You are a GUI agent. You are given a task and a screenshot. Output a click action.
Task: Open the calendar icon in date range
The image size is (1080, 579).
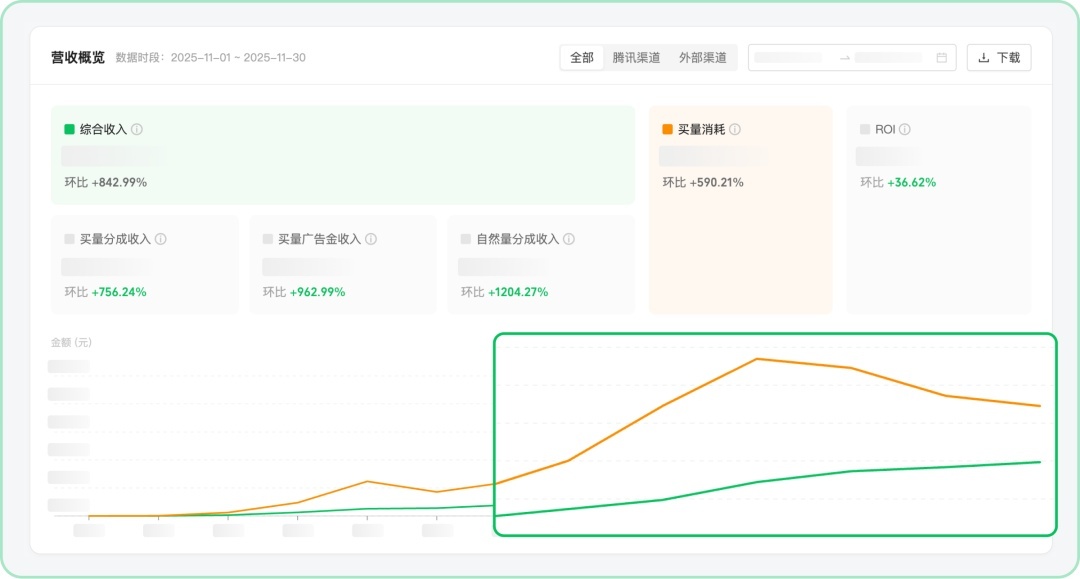(941, 58)
